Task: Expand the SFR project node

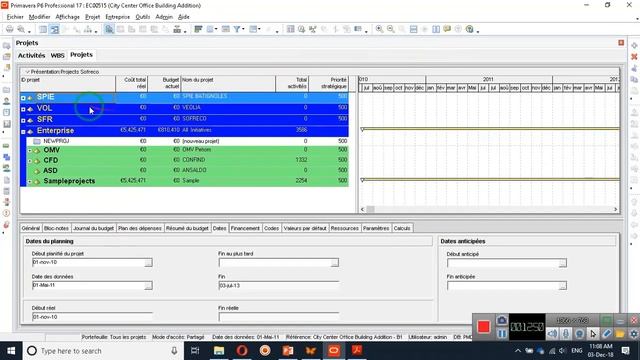Action: pyautogui.click(x=23, y=120)
